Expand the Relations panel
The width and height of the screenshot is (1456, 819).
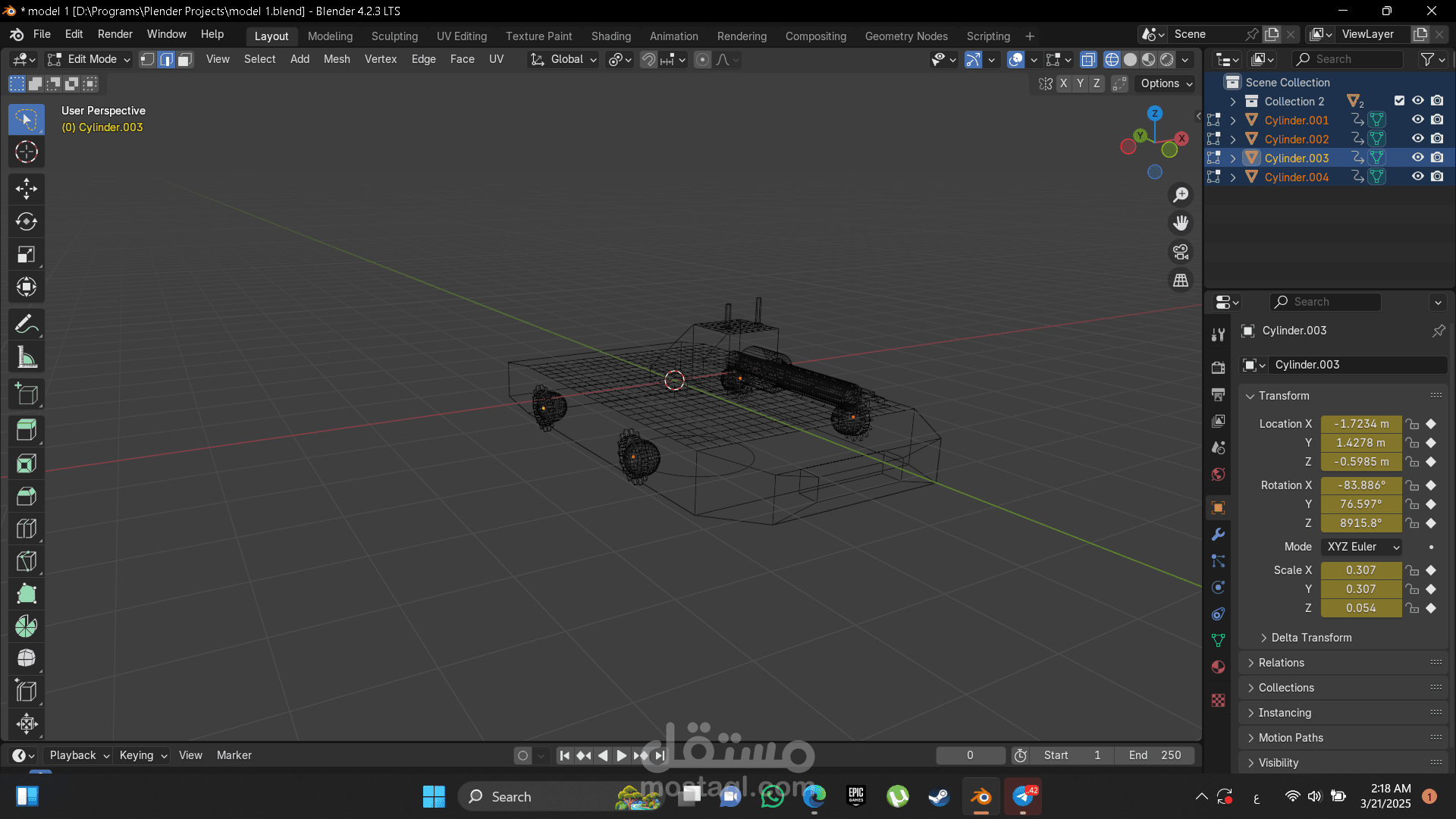1282,663
